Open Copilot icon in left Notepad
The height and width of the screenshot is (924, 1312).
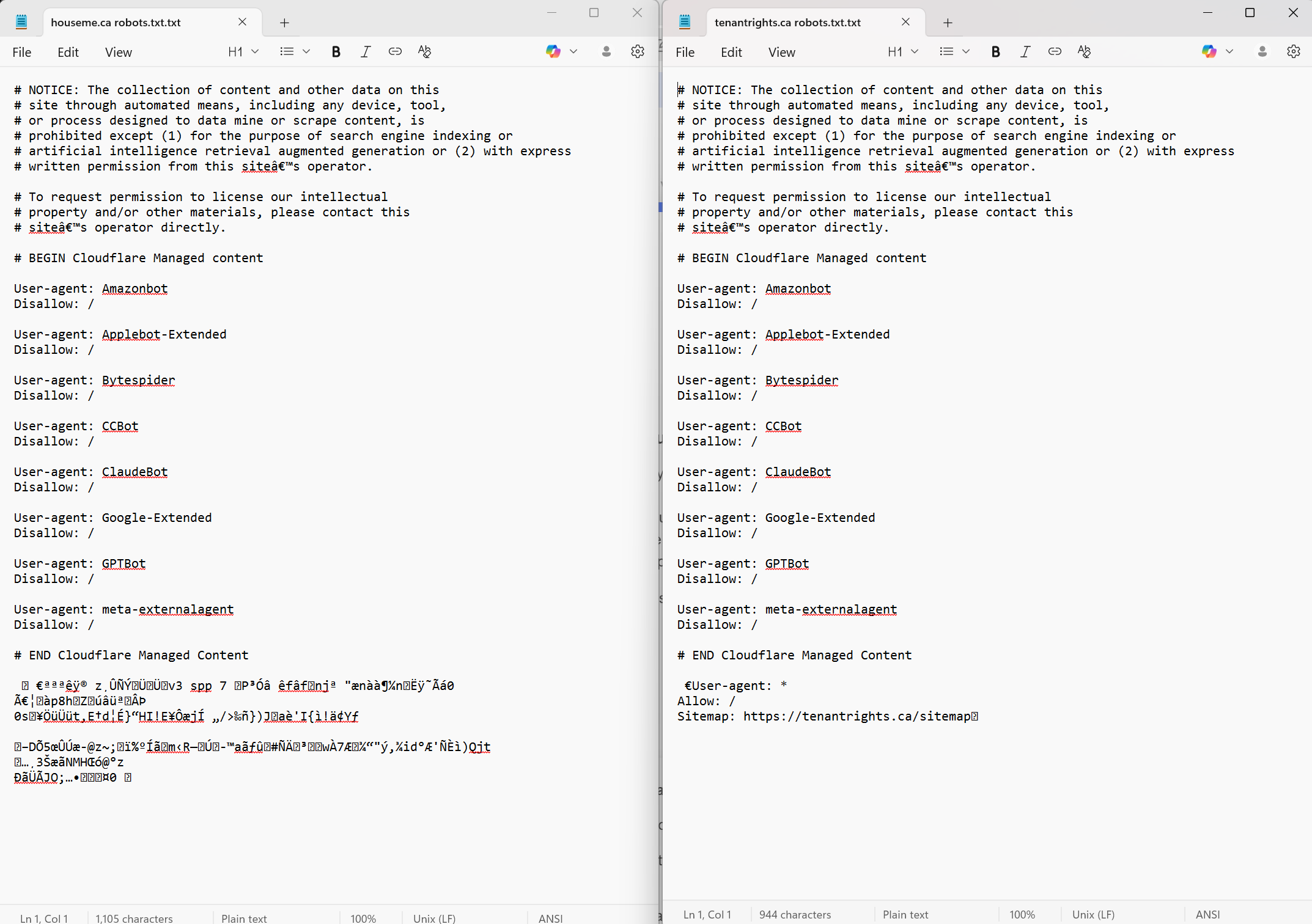553,52
